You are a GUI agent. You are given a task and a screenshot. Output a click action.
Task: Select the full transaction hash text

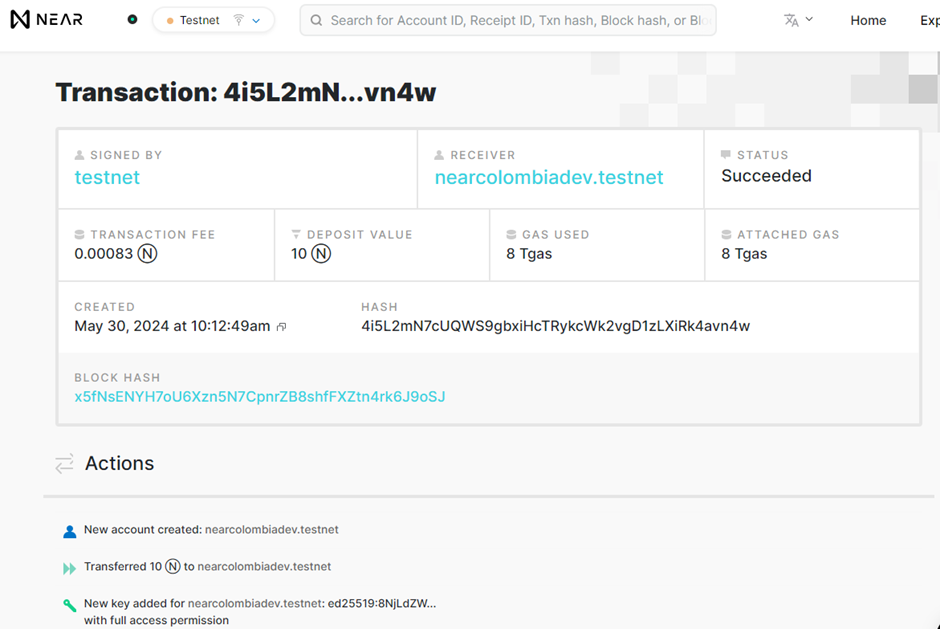(555, 326)
